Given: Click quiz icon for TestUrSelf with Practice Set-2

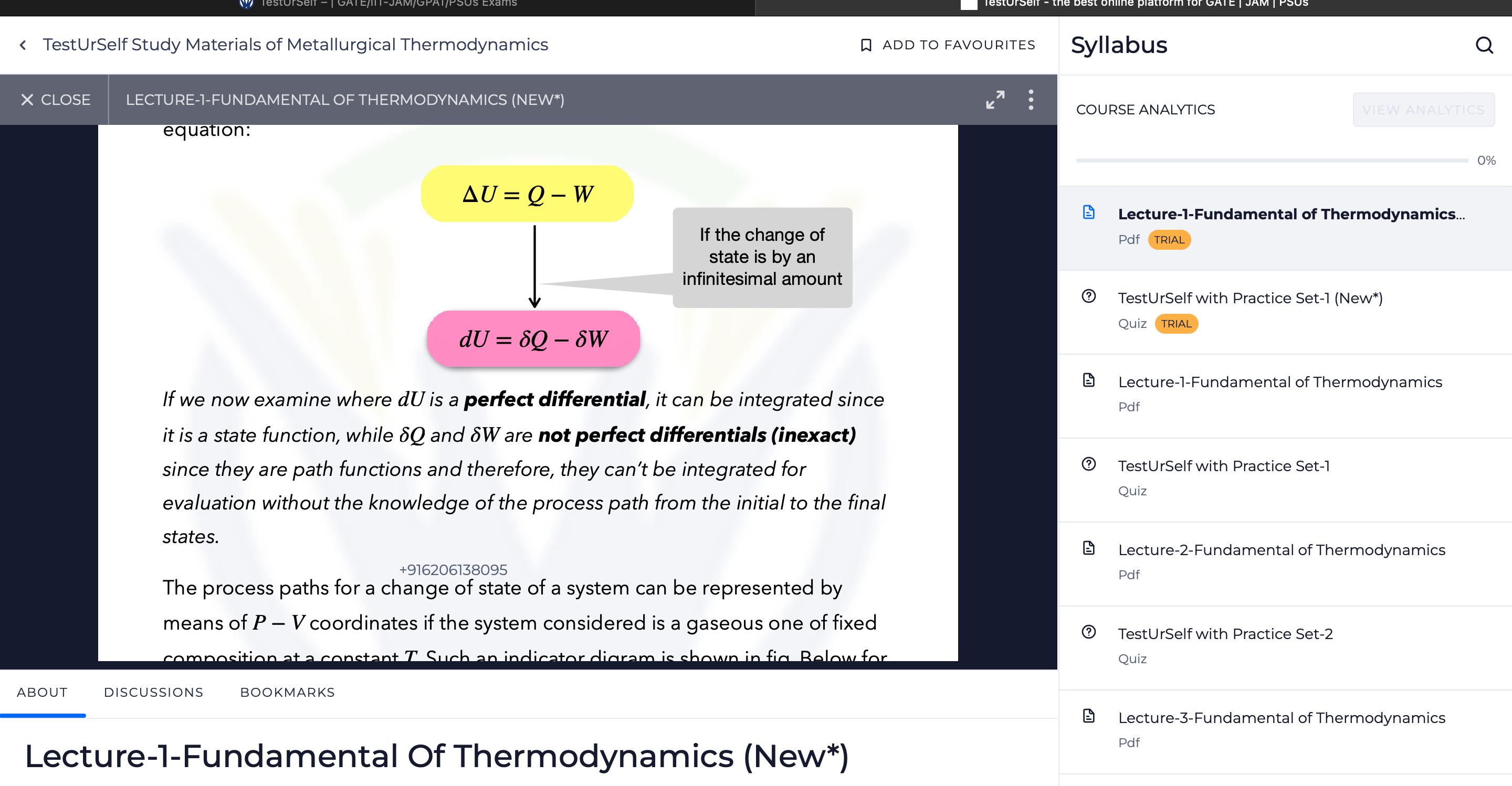Looking at the screenshot, I should click(x=1089, y=632).
